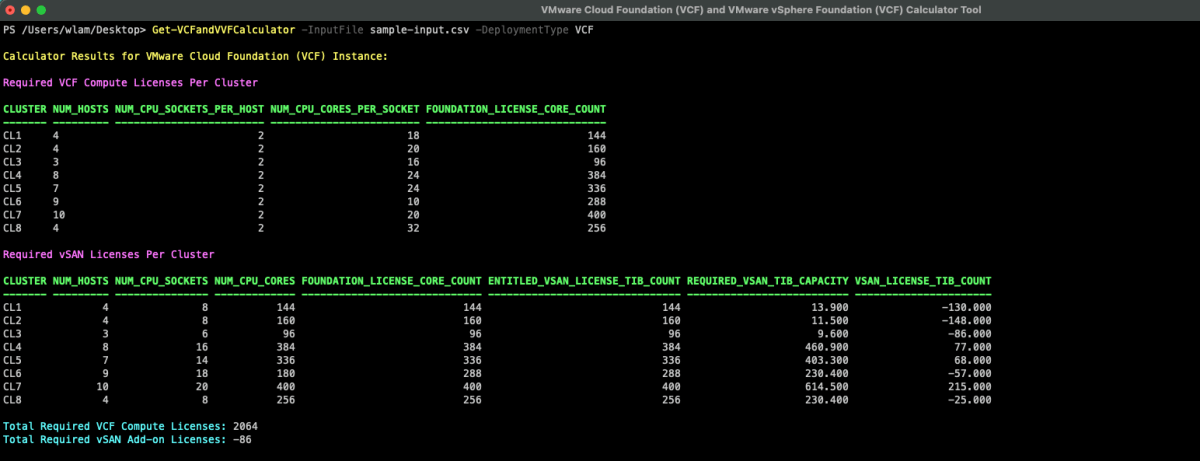
Task: Click "CL6" in the vSAN licenses table
Action: [x=12, y=373]
